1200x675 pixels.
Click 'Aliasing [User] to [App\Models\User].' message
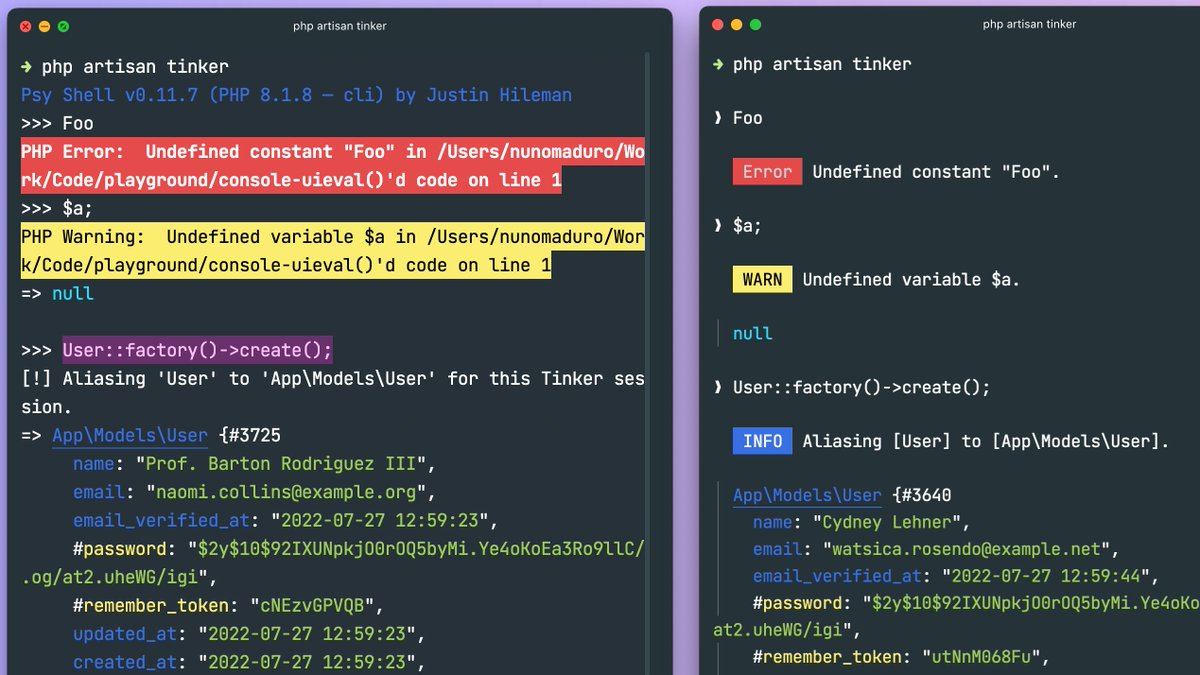click(x=985, y=441)
